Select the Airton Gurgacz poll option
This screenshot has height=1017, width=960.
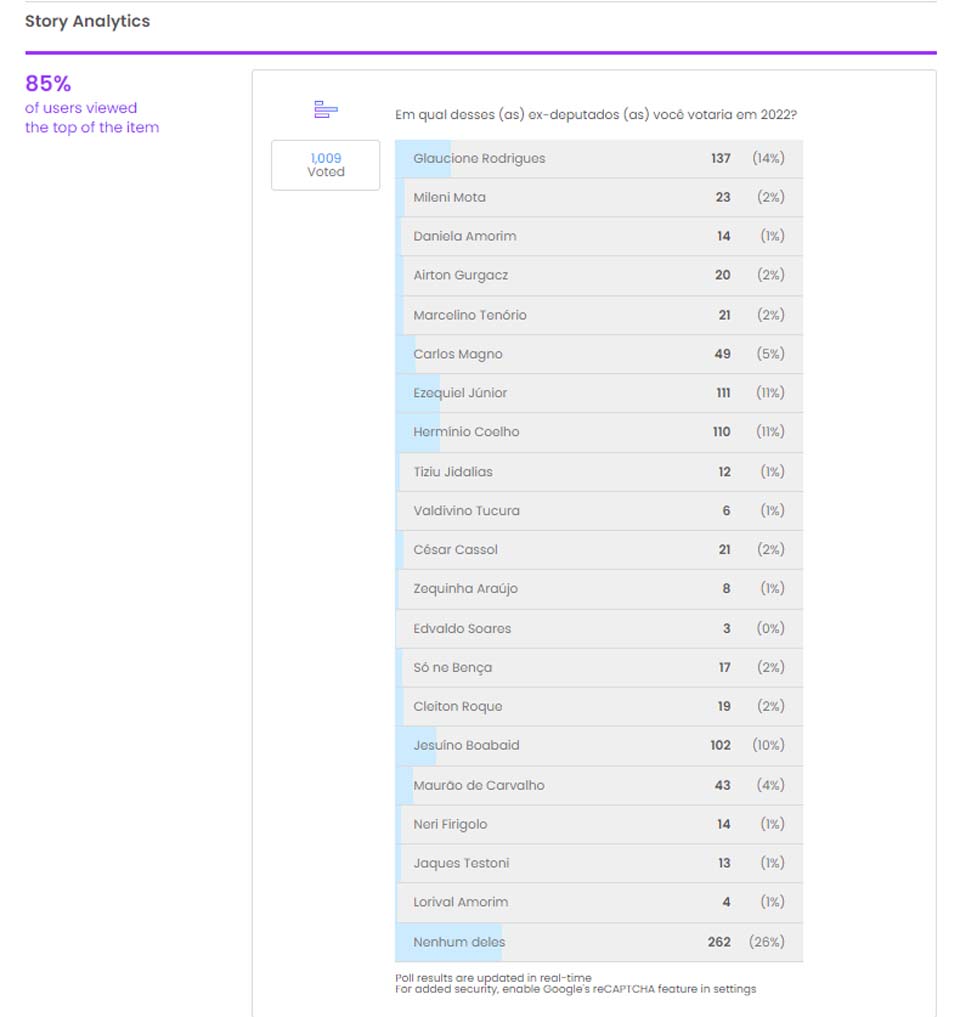coord(598,276)
